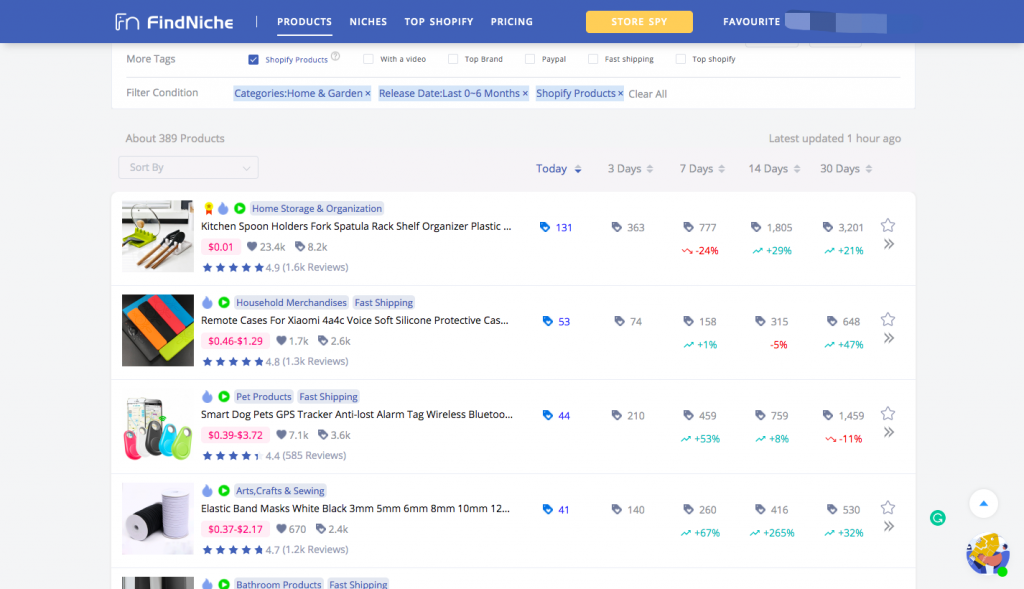Click the medal badge icon on Kitchen Spoon Holders
The width and height of the screenshot is (1024, 589).
point(208,208)
